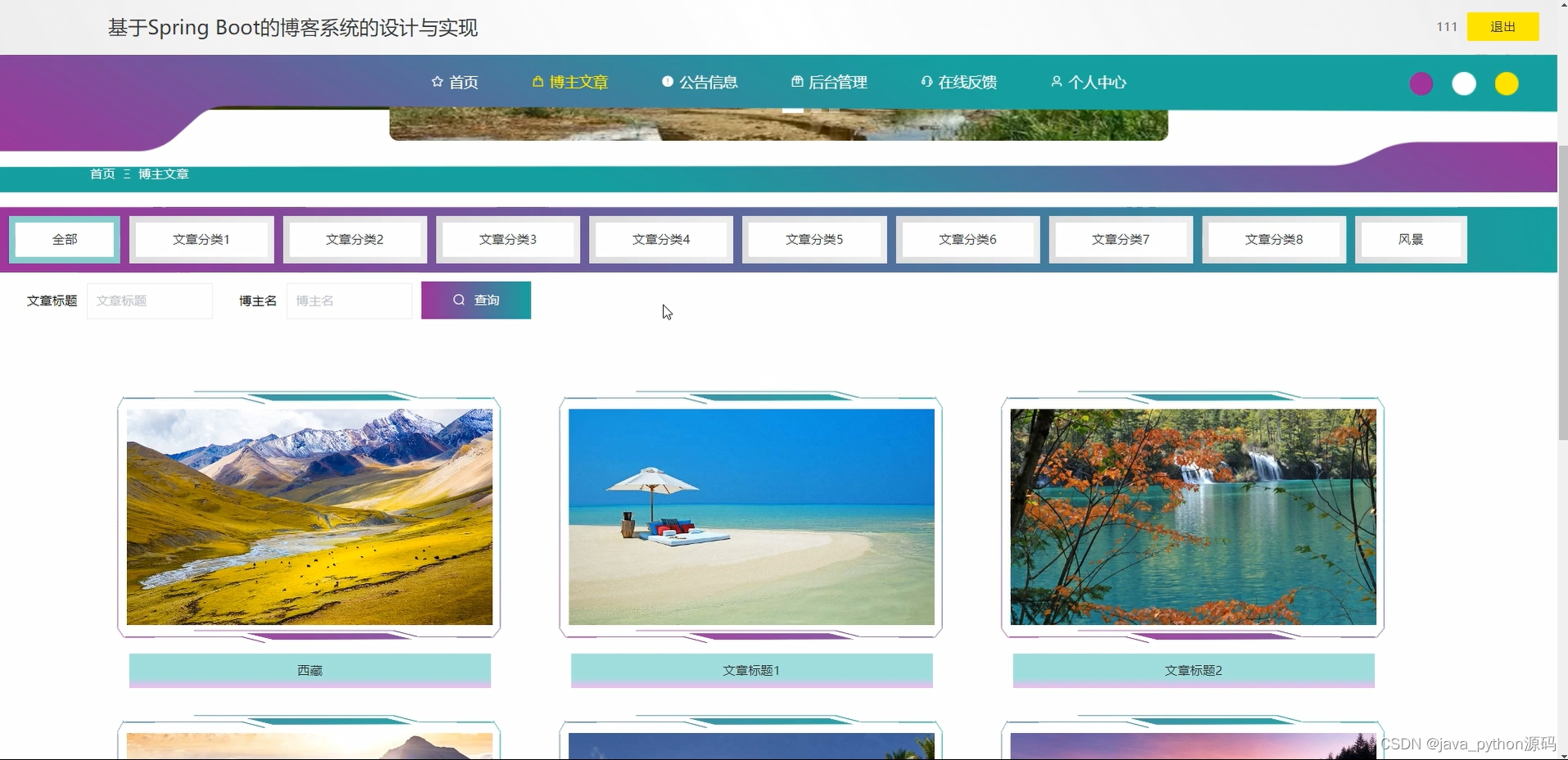Click the star icon beside 首页

tap(437, 82)
